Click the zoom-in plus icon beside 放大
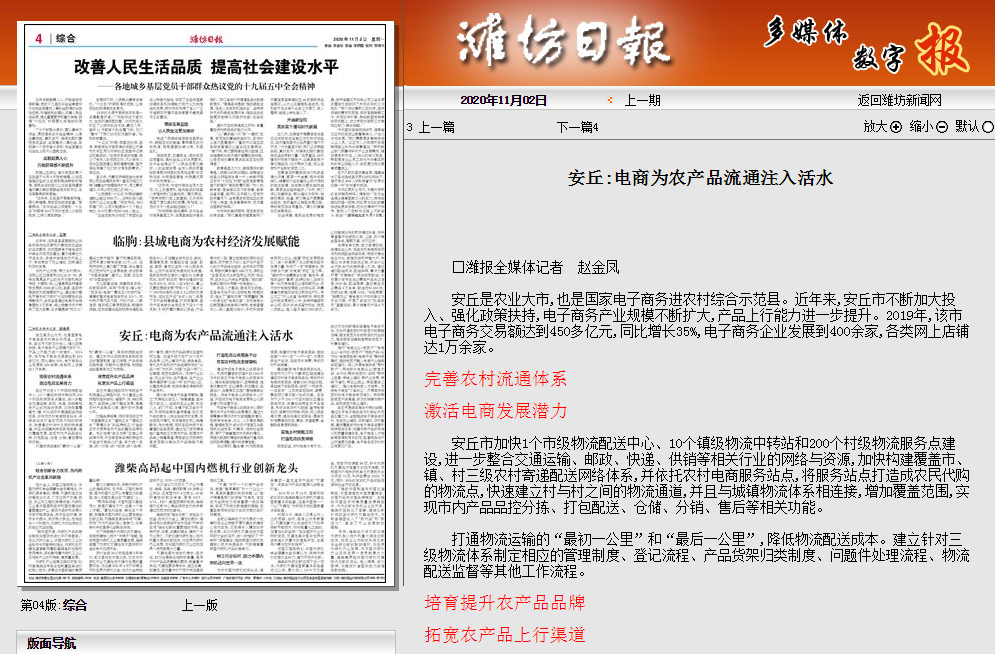The image size is (995, 654). point(896,127)
